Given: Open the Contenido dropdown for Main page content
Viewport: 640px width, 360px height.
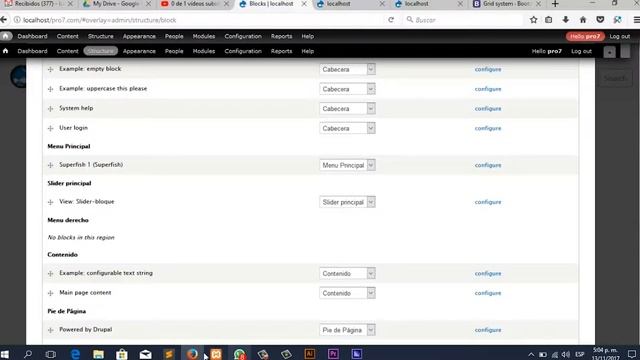Looking at the screenshot, I should [347, 293].
